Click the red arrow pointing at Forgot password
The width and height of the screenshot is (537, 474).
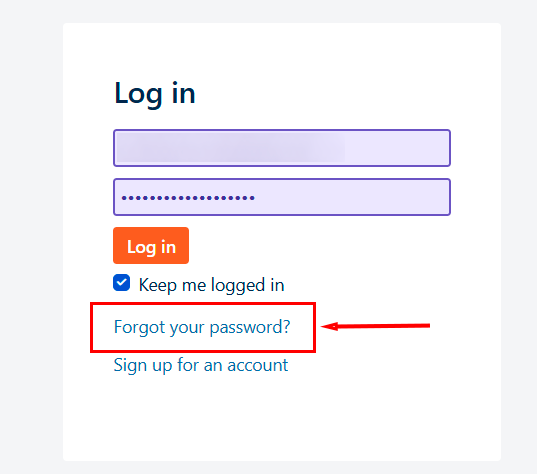(375, 326)
